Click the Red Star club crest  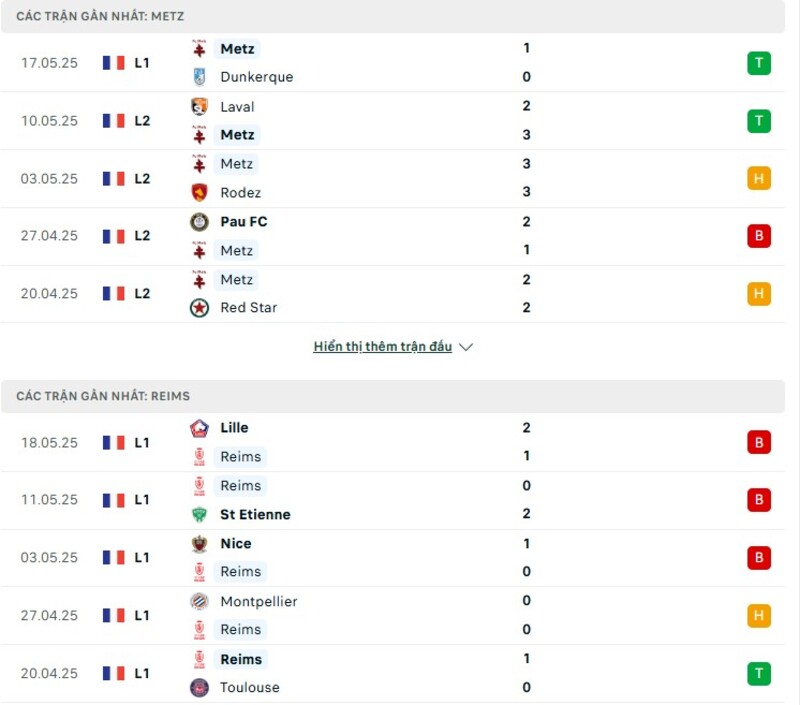[x=199, y=308]
